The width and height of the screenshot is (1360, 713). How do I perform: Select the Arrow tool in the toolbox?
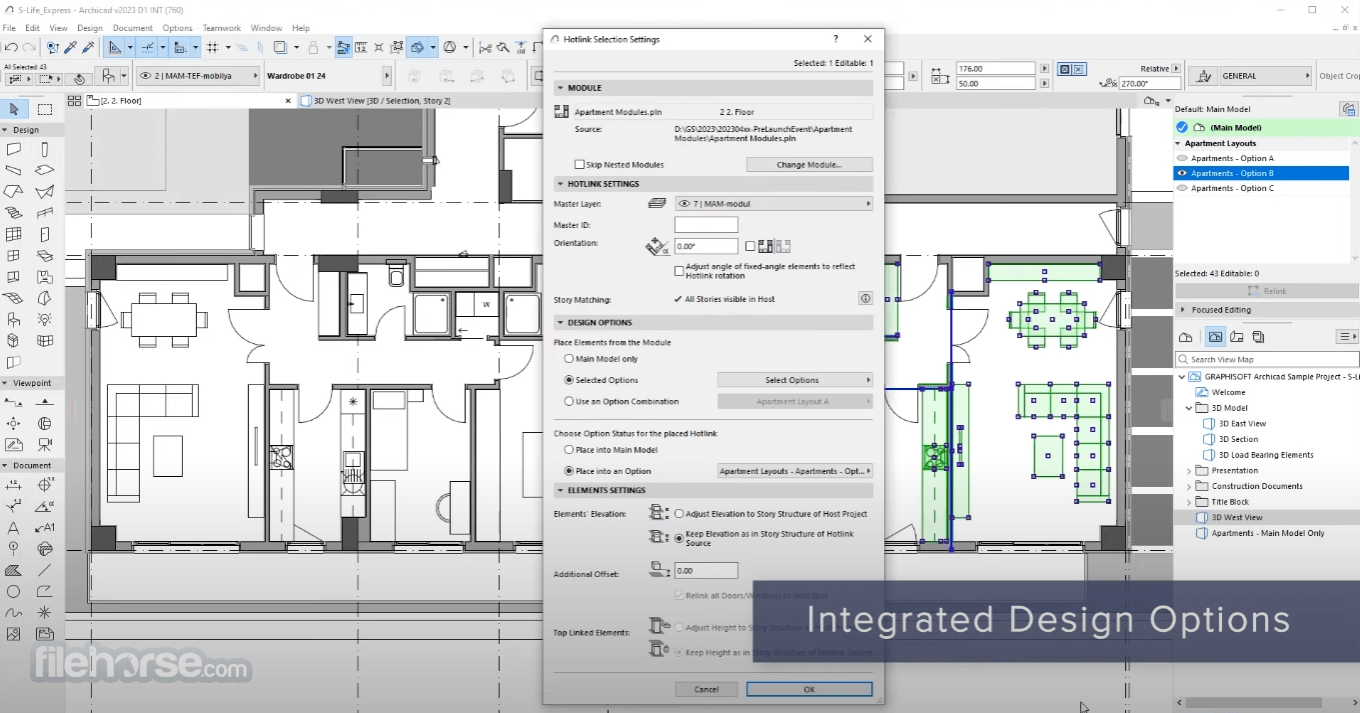[x=14, y=109]
